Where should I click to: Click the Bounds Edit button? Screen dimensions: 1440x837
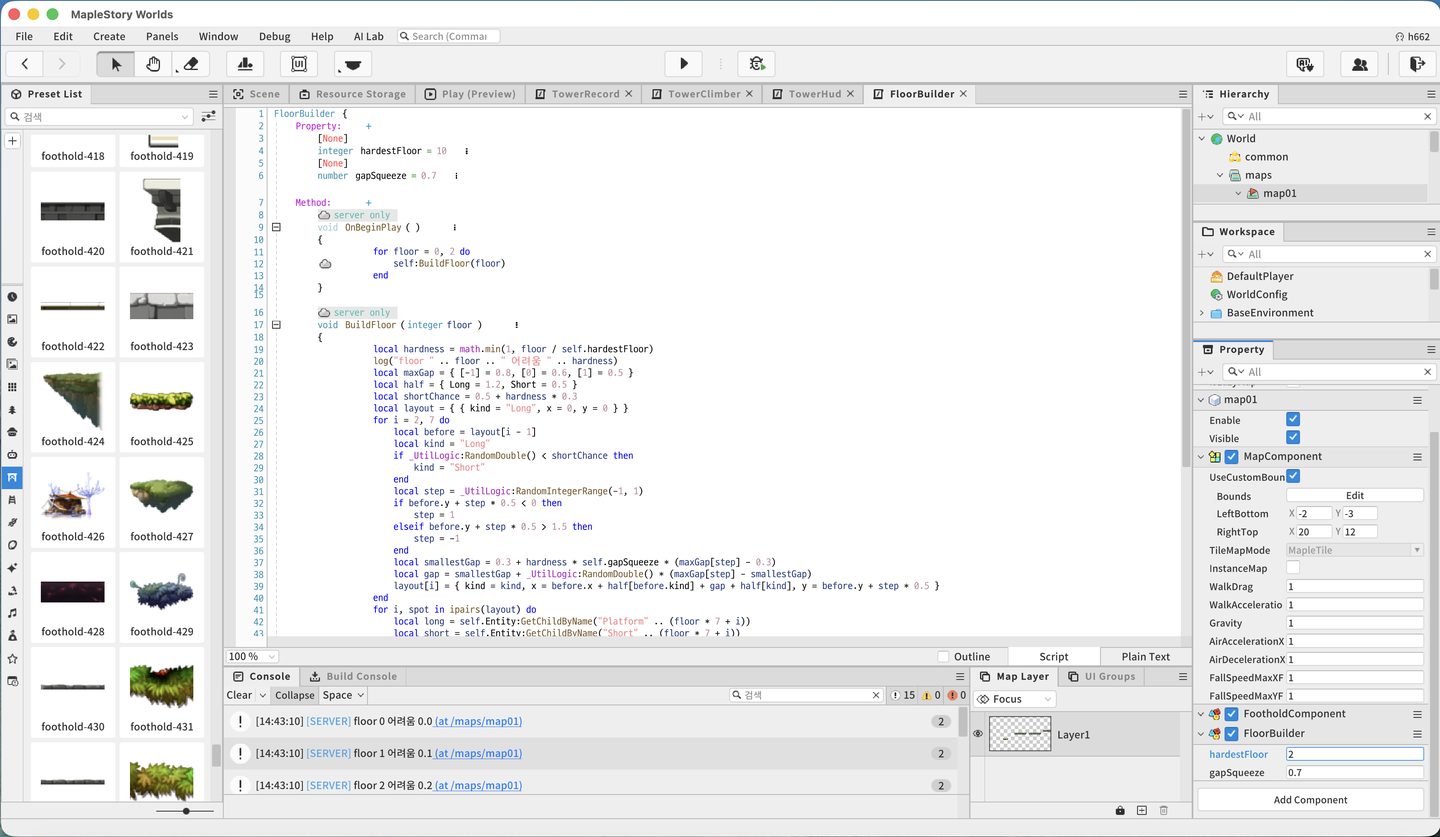tap(1355, 496)
